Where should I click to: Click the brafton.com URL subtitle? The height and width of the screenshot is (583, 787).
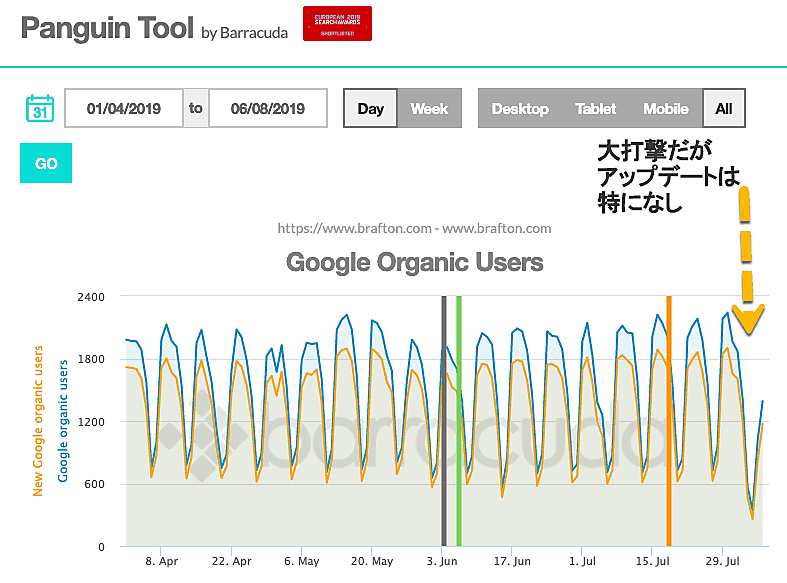pyautogui.click(x=415, y=229)
